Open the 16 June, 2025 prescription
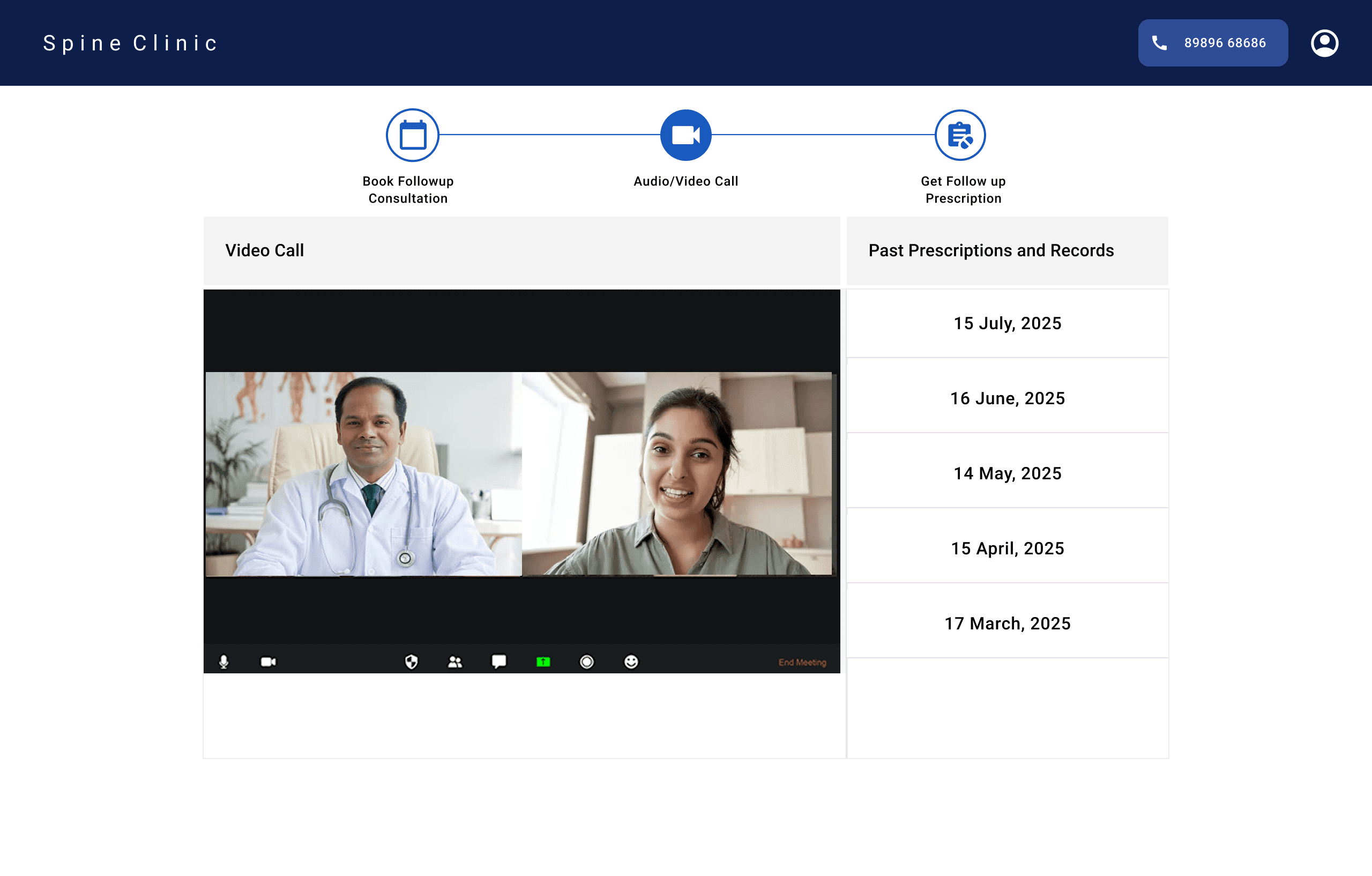Screen dimensions: 1372x876 click(1007, 398)
